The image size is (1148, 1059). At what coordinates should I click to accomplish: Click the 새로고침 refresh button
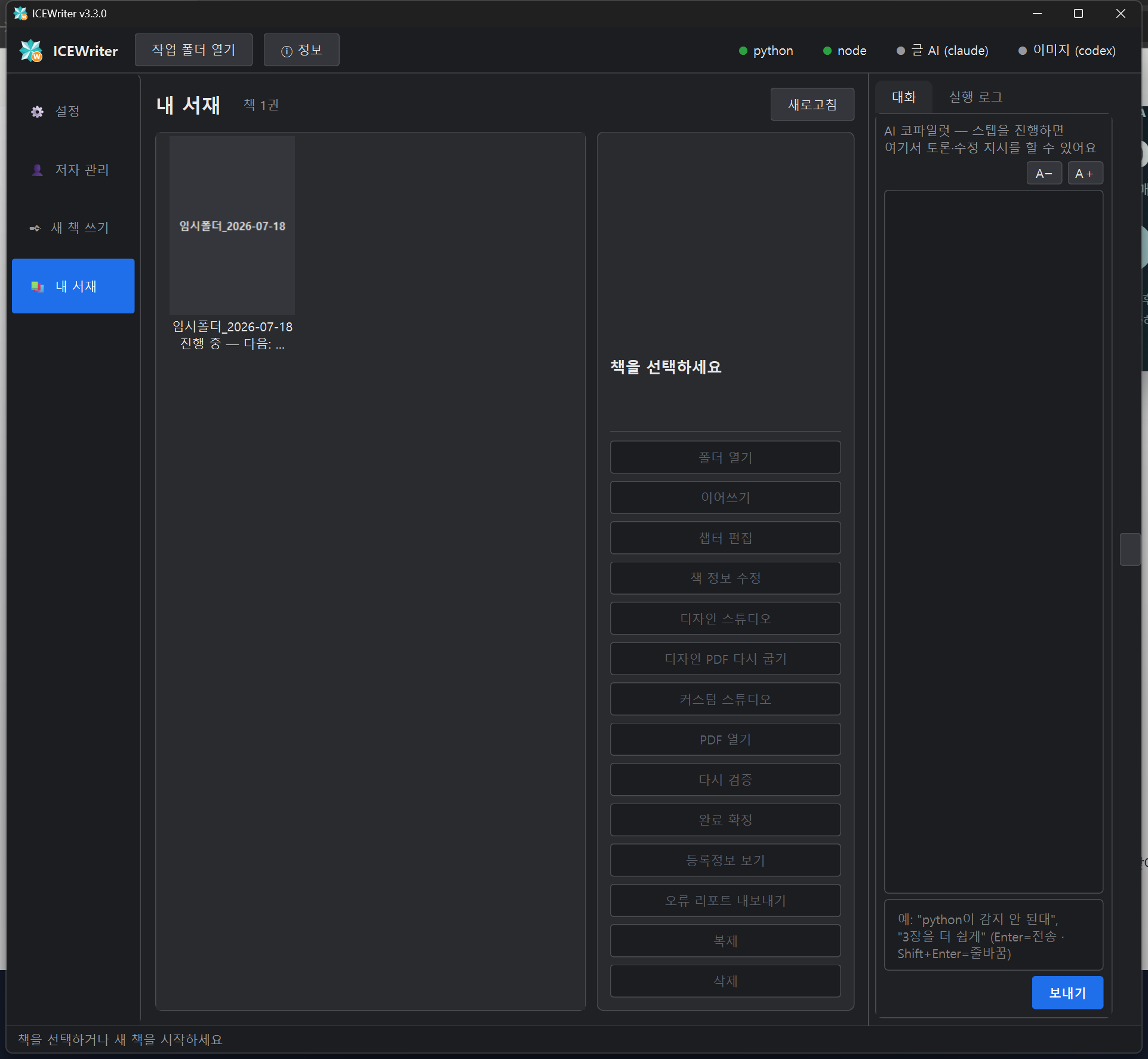812,104
